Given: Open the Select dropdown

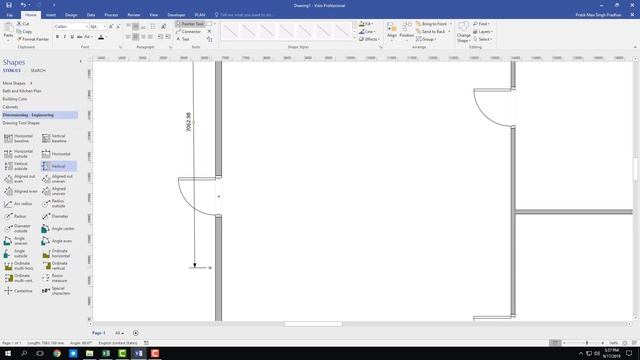Looking at the screenshot, I should (x=483, y=39).
